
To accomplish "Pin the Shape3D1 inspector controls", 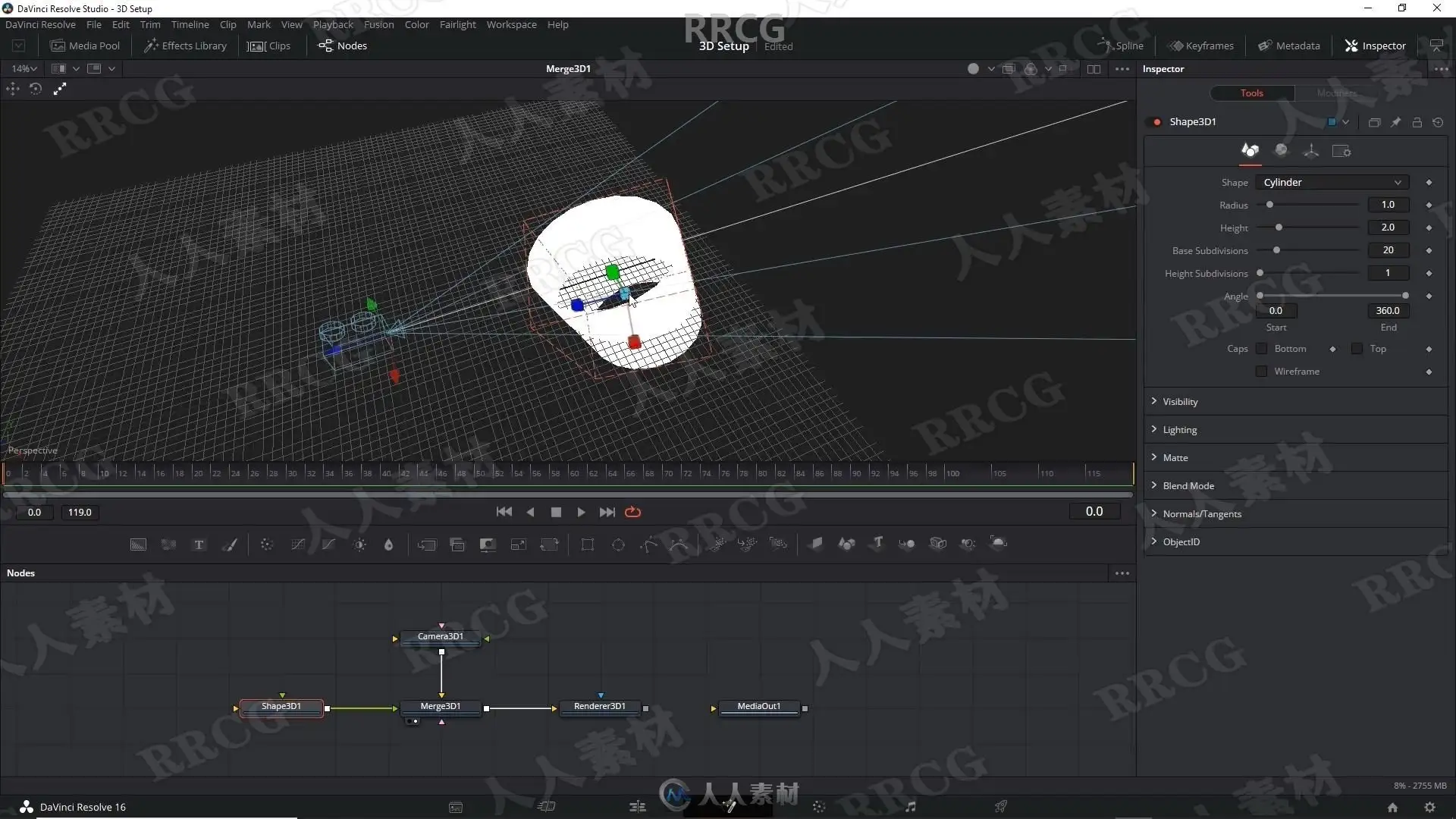I will click(1395, 122).
